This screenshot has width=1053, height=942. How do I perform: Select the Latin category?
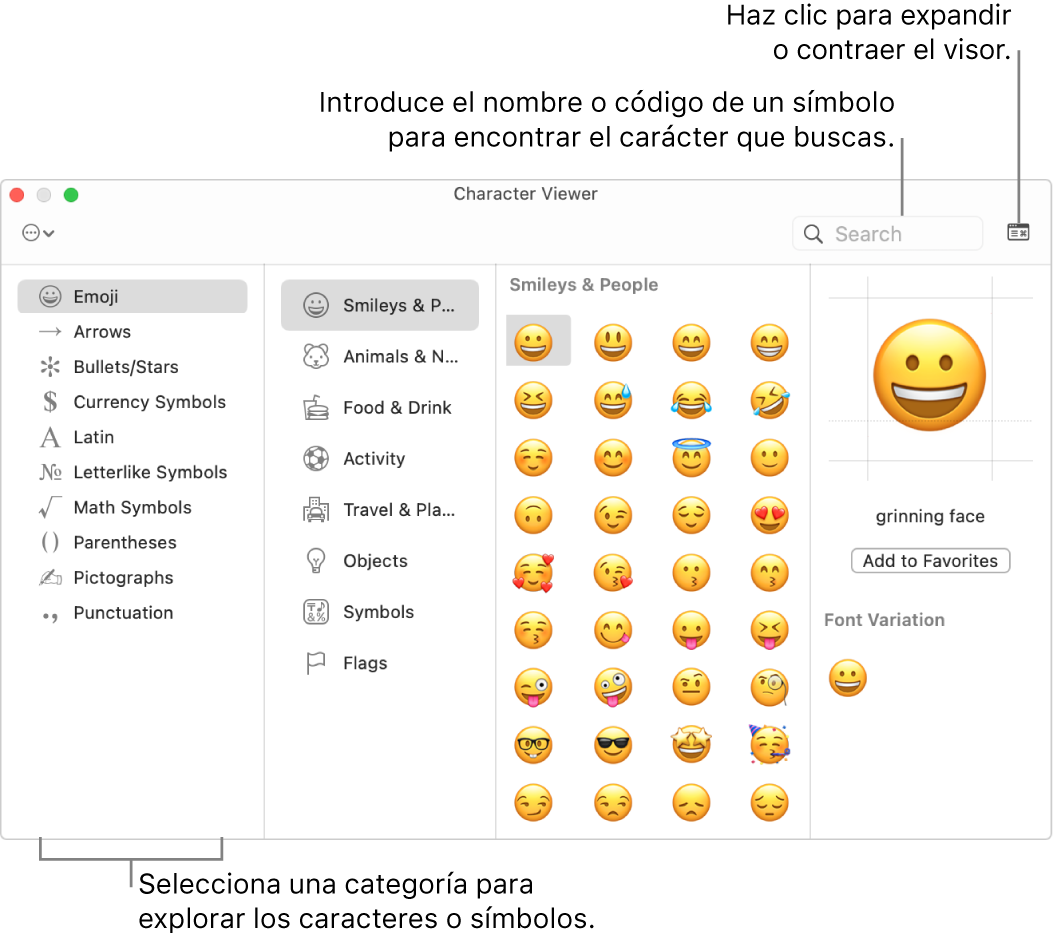click(132, 437)
